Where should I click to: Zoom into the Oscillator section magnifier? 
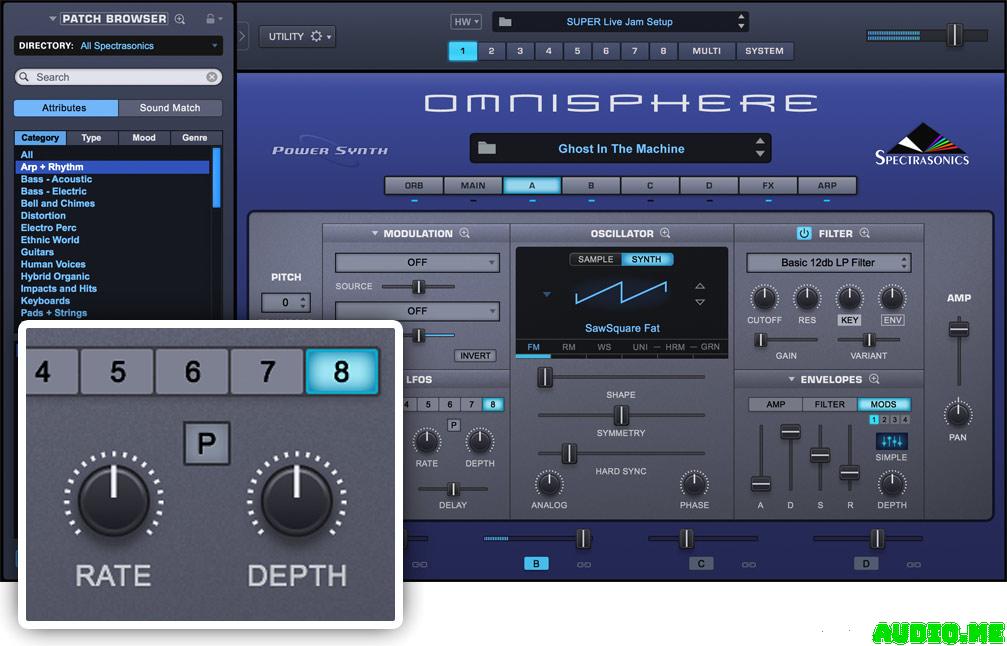665,233
